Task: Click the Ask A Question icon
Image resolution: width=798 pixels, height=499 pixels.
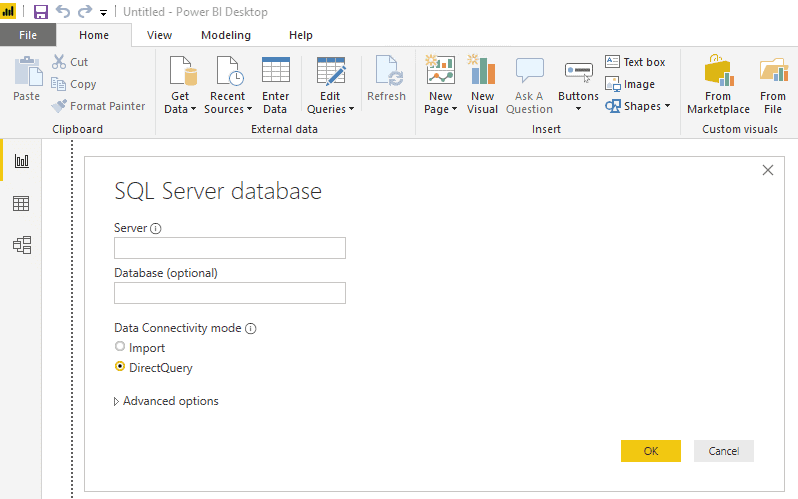Action: click(529, 71)
